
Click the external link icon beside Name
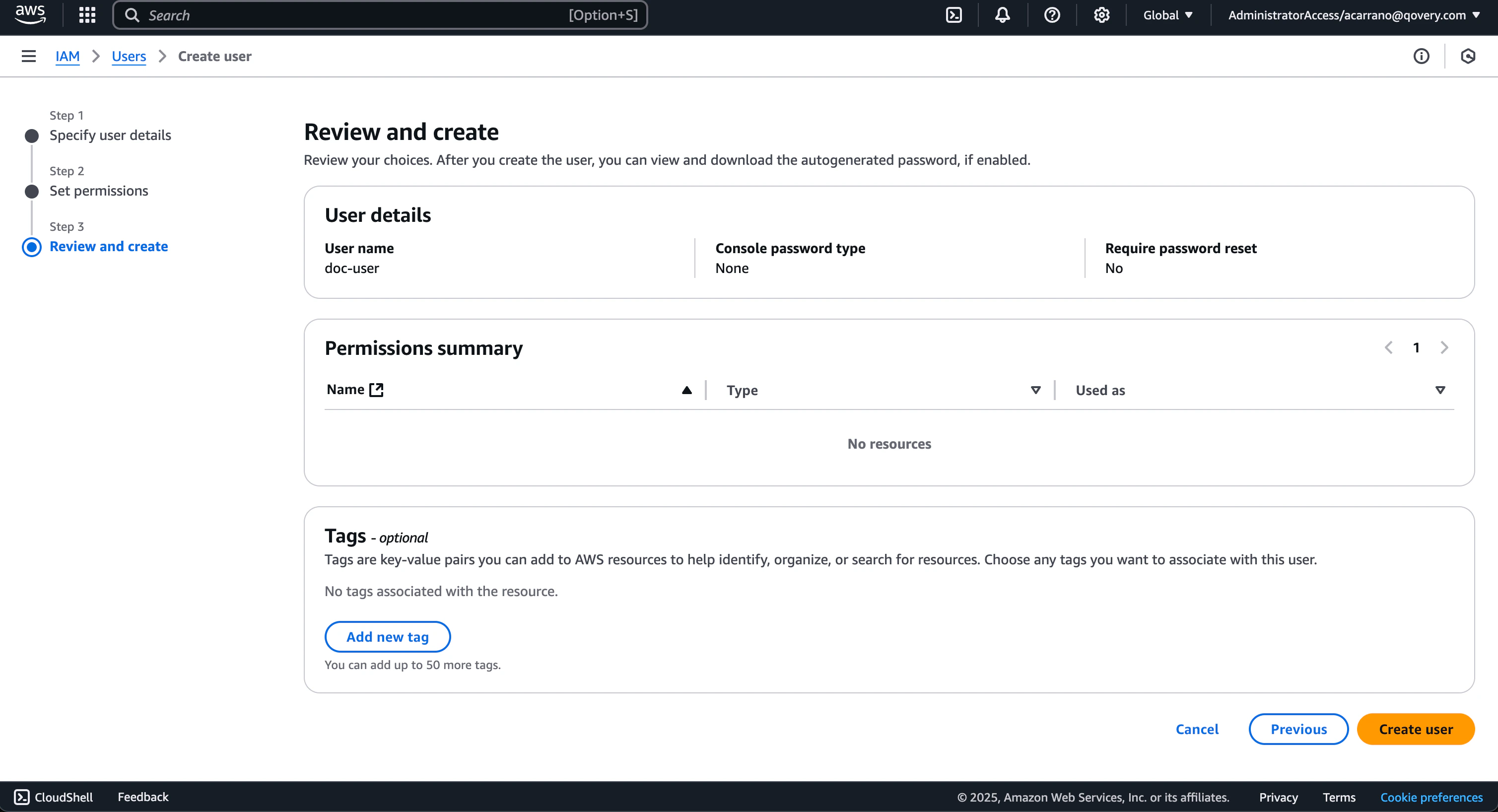376,389
